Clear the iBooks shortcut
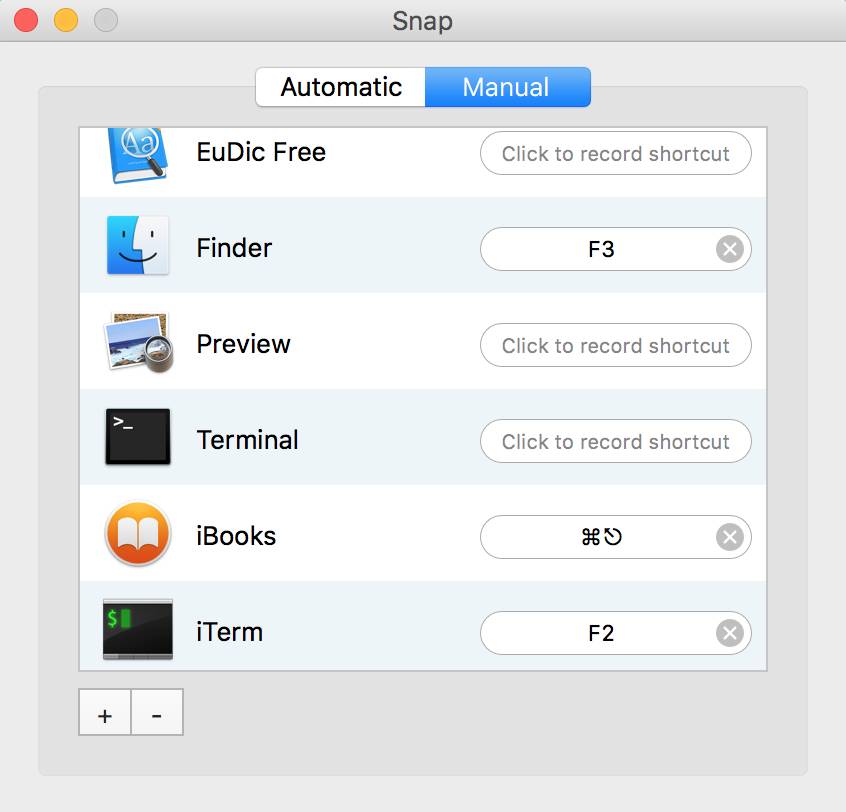Image resolution: width=846 pixels, height=812 pixels. (730, 537)
